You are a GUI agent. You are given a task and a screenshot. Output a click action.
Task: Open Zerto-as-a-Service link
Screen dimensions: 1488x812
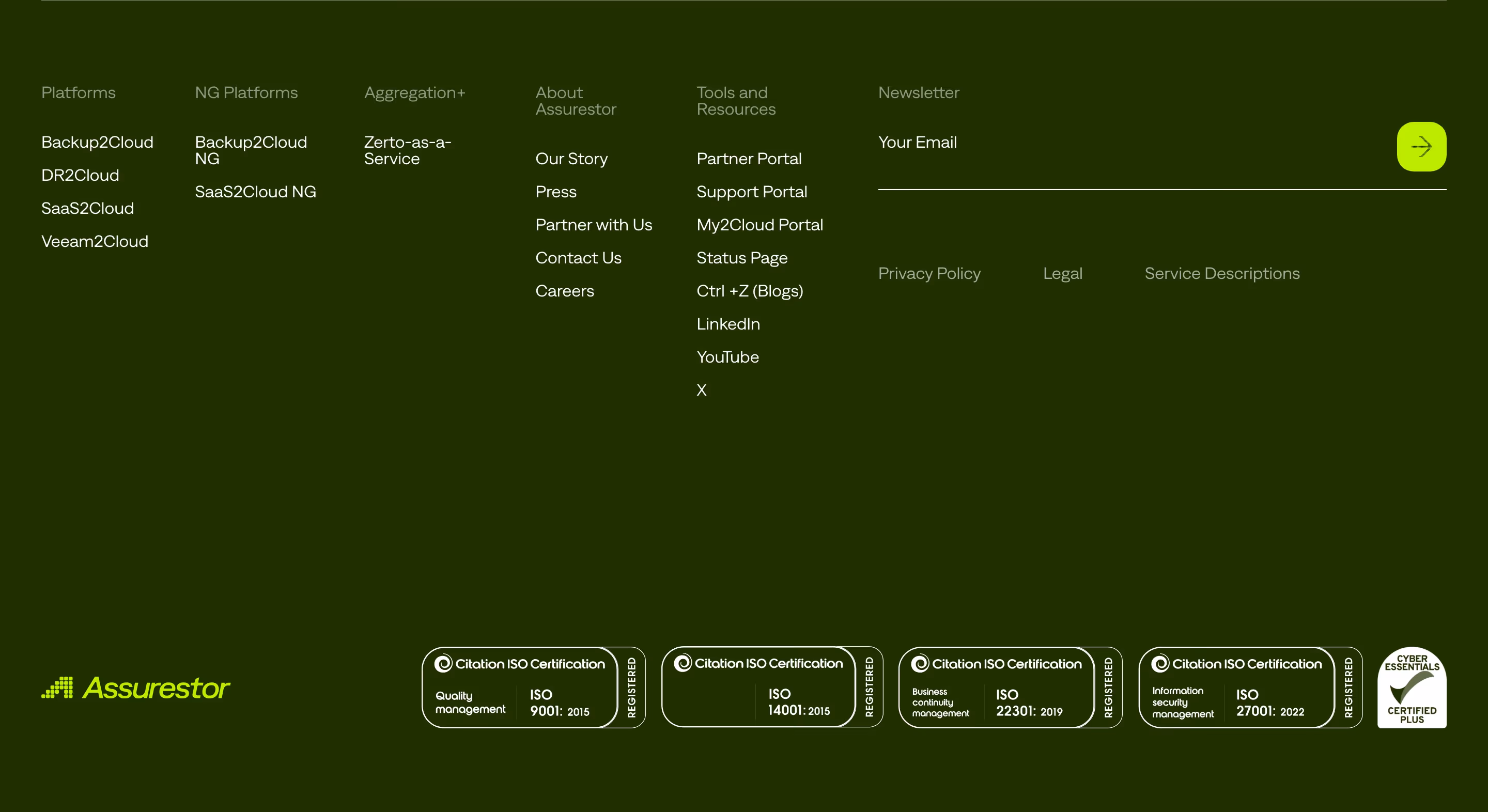407,151
